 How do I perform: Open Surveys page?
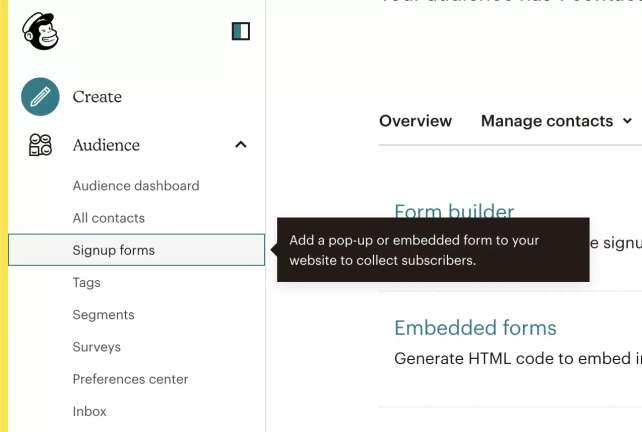(x=97, y=347)
